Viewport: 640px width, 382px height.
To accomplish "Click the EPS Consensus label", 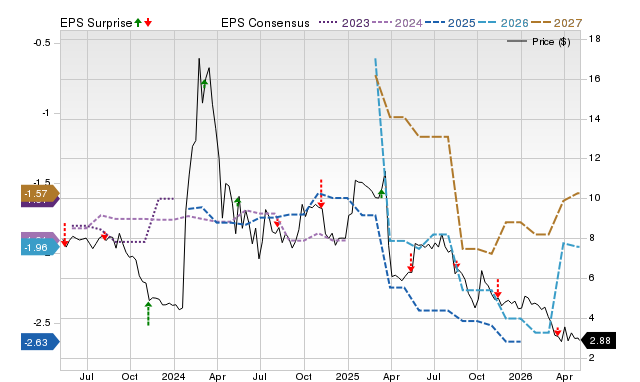I will coord(265,23).
